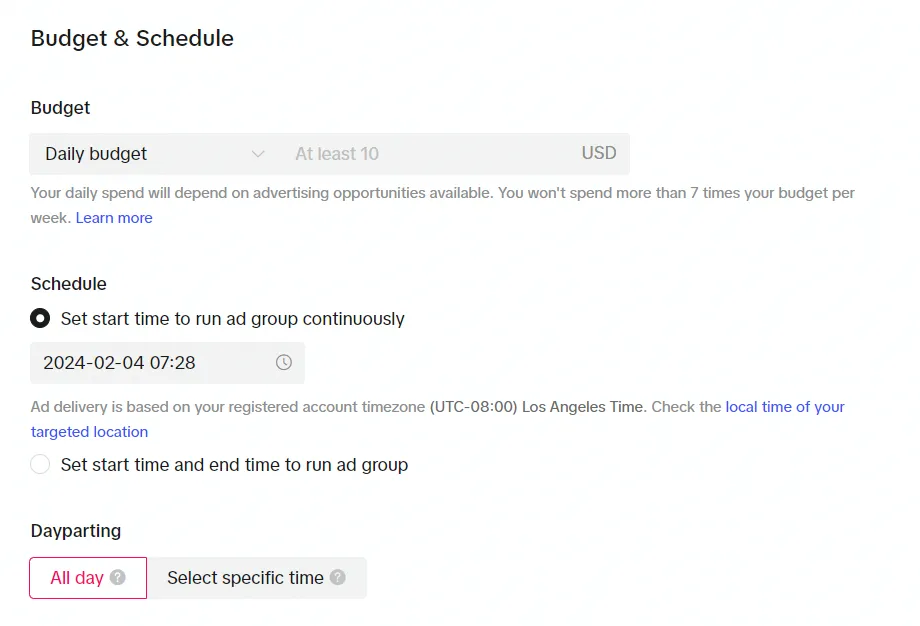The image size is (920, 626).
Task: Open the Learn more link
Action: [114, 218]
